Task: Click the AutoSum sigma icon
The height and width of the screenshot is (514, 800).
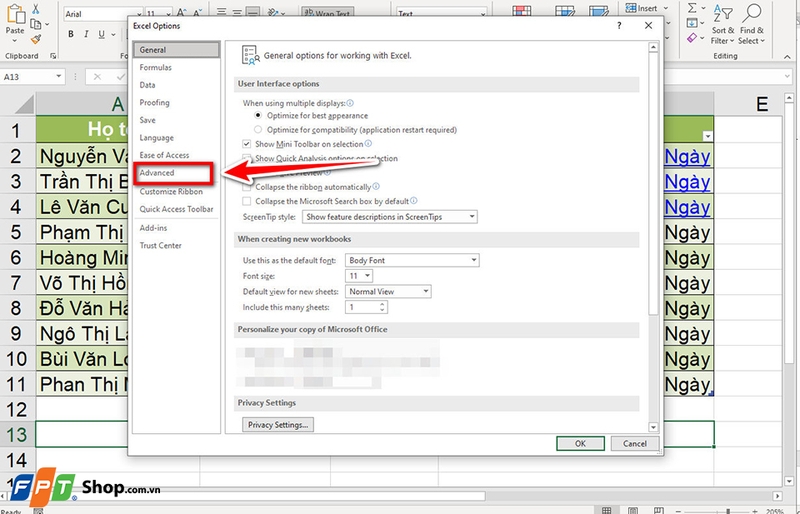Action: 692,8
